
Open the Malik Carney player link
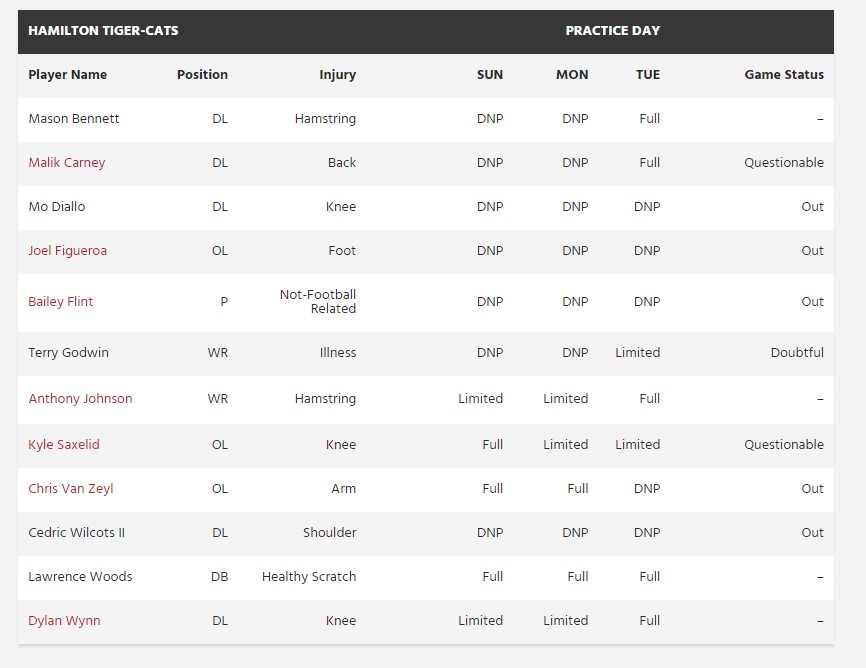(67, 163)
